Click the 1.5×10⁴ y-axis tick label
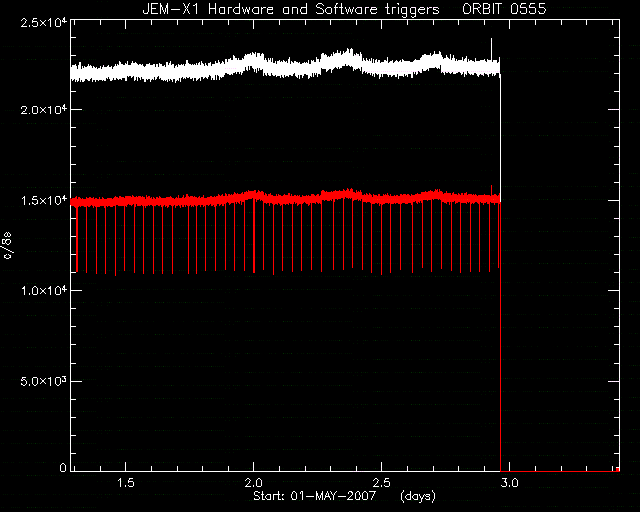 43,200
